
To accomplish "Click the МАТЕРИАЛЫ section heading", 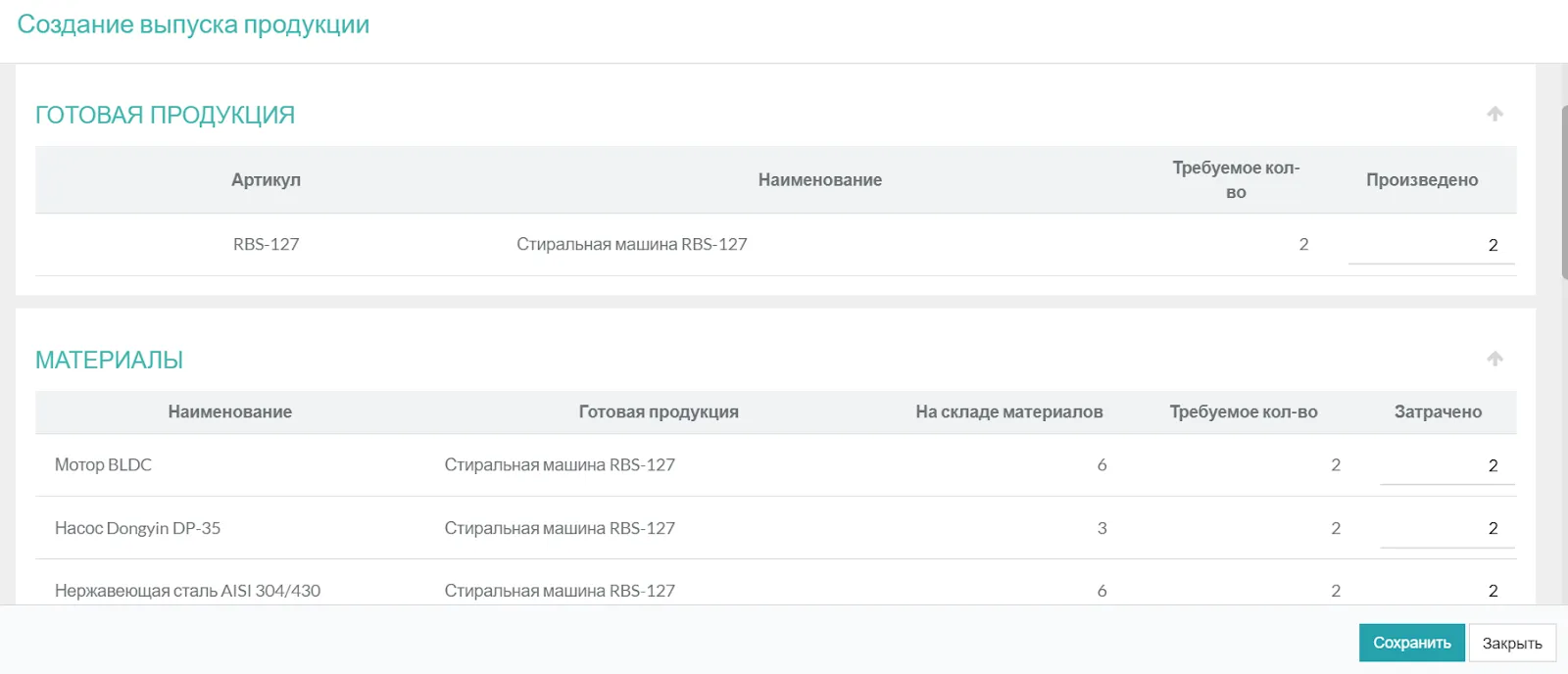I will click(x=109, y=361).
